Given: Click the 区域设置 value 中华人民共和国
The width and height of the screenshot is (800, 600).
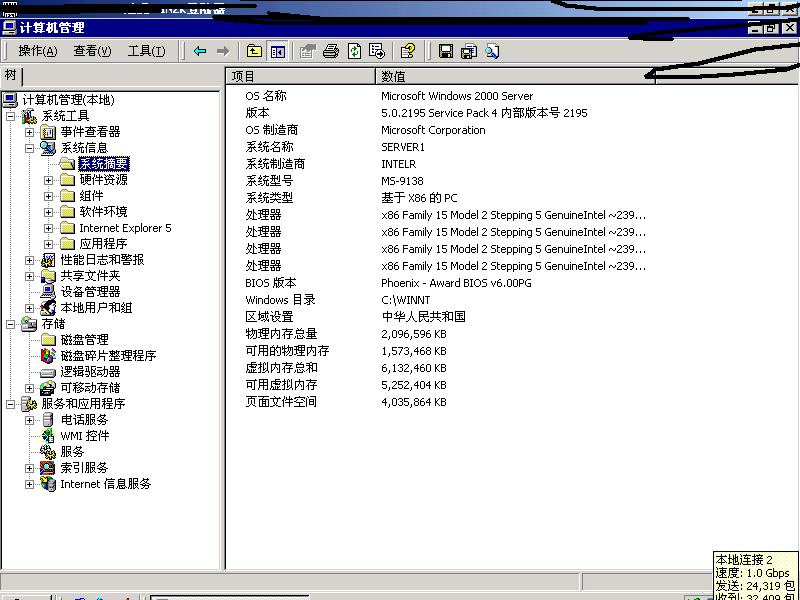Looking at the screenshot, I should 423,317.
